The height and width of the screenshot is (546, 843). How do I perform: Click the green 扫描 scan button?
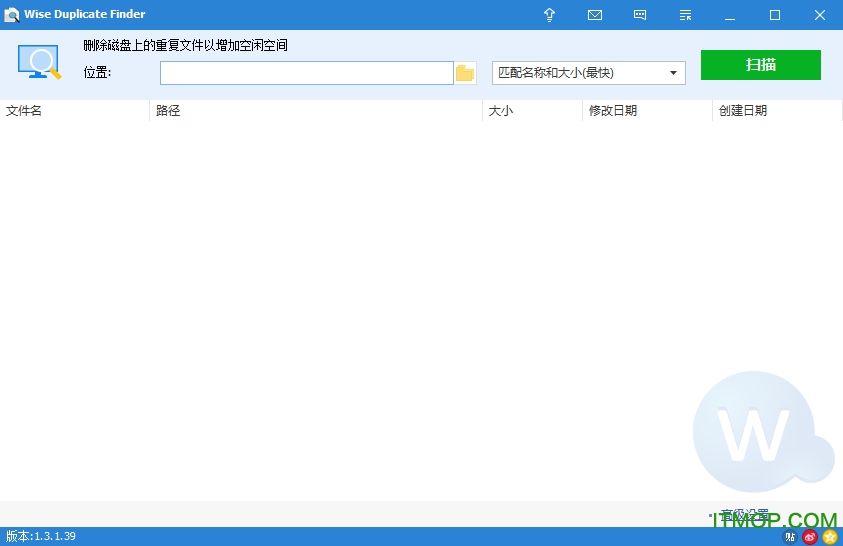[x=760, y=65]
